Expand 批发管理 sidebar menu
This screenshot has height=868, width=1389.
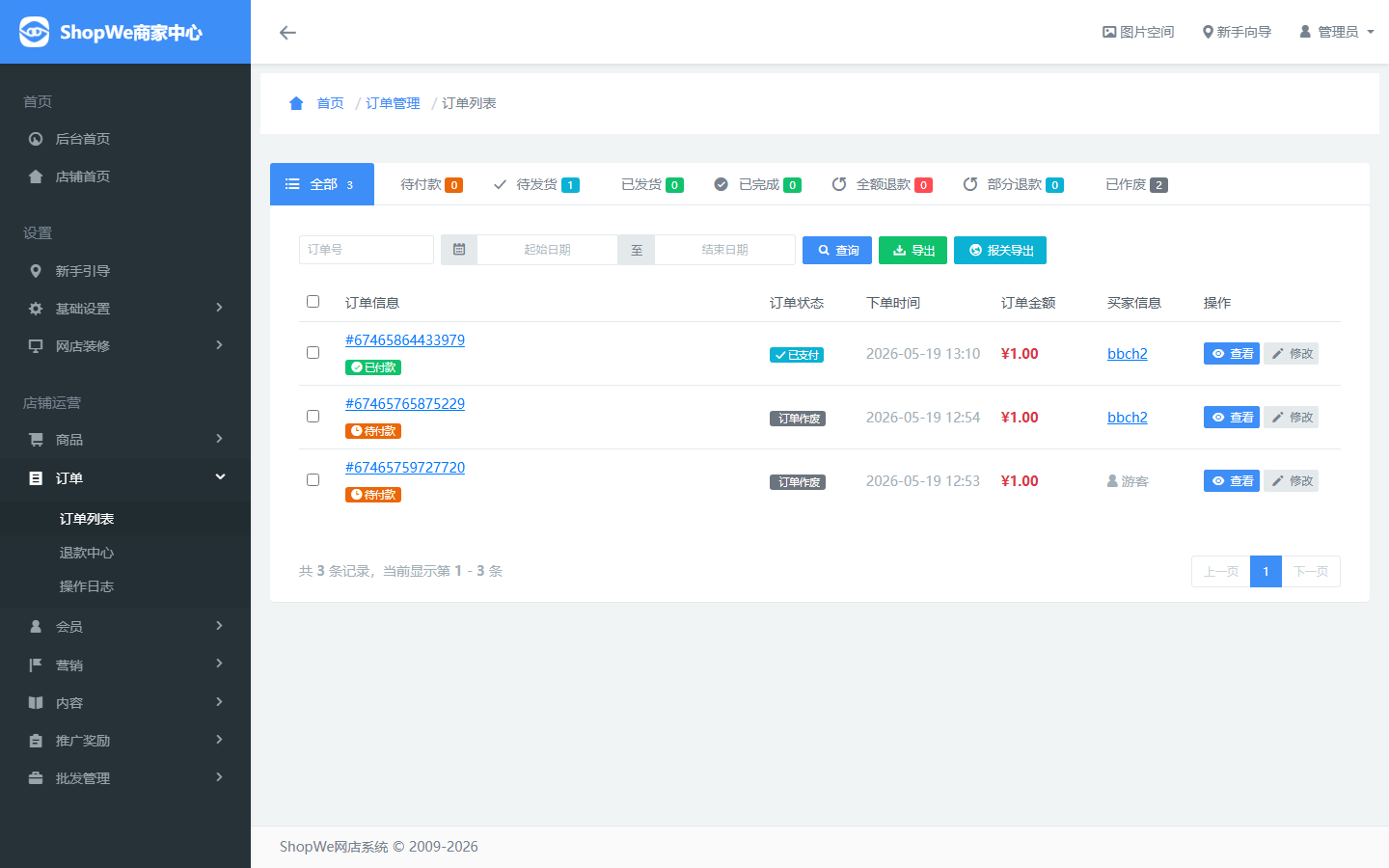(125, 778)
